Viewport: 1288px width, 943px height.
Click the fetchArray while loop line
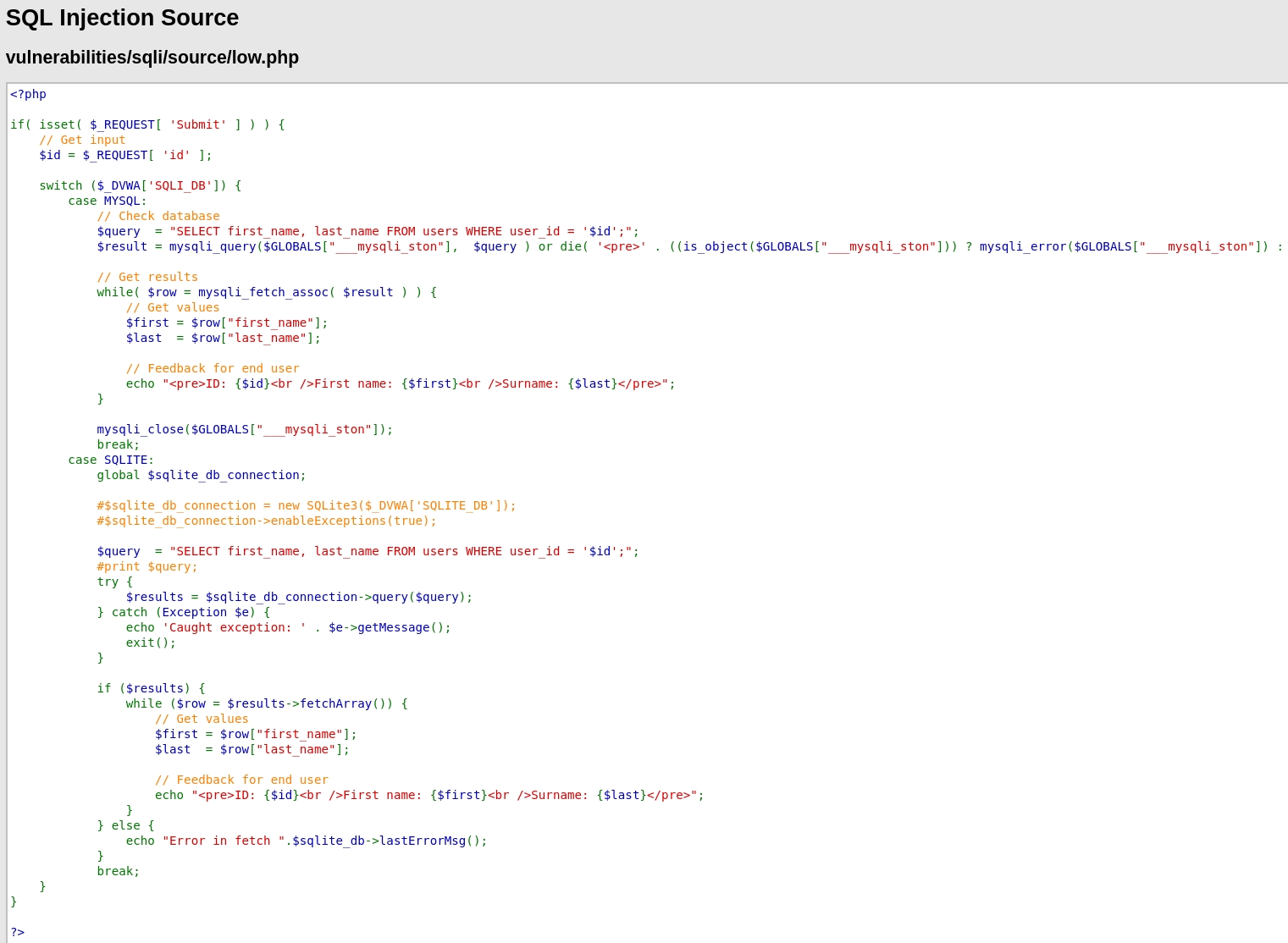(x=267, y=703)
